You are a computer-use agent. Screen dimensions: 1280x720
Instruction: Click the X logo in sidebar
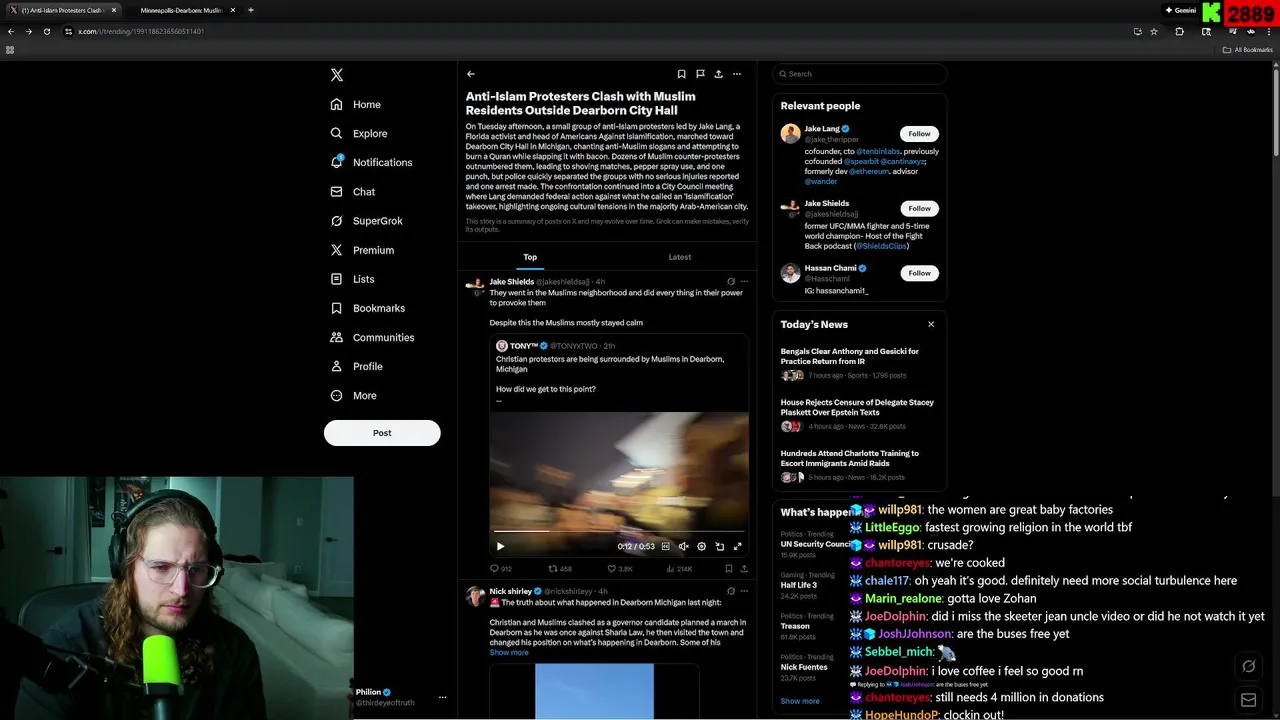pyautogui.click(x=337, y=75)
